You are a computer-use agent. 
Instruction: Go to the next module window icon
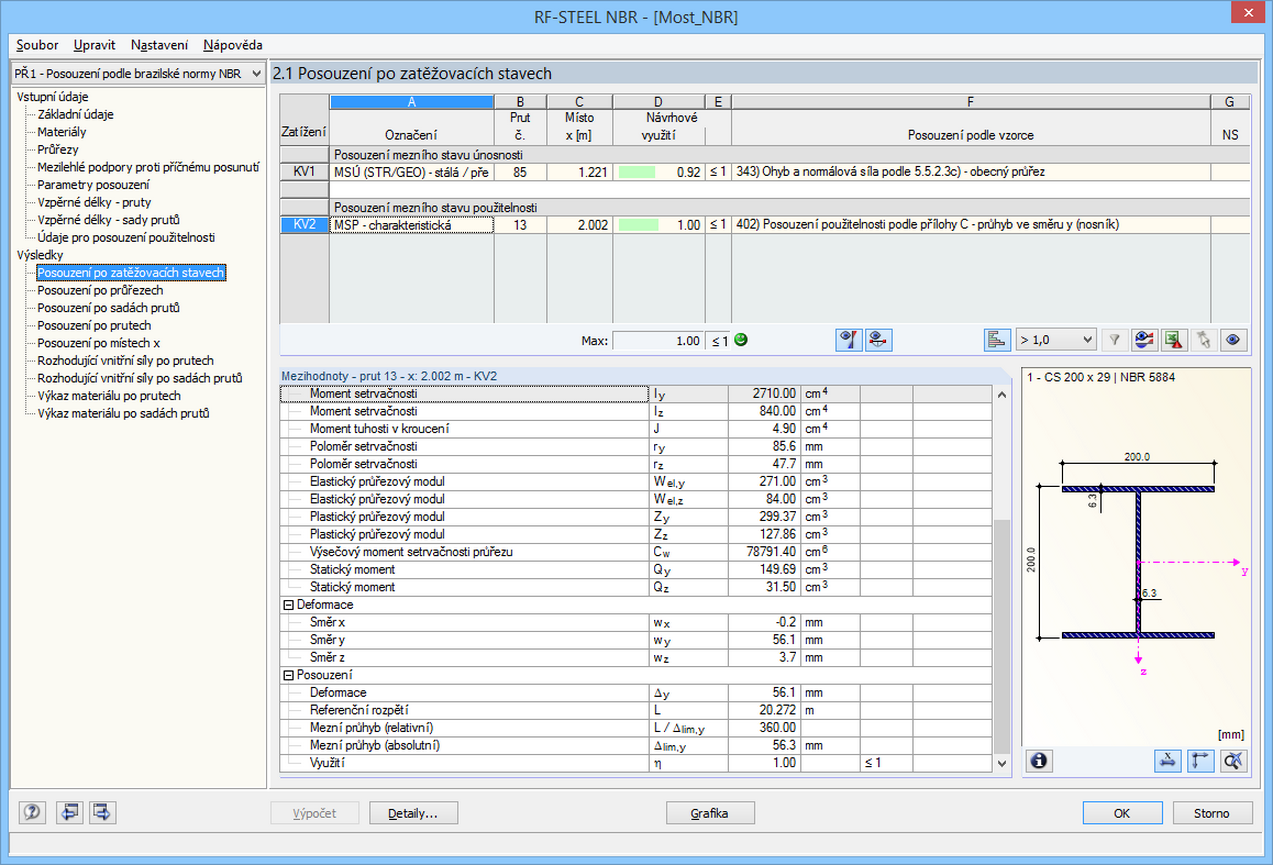click(x=102, y=813)
